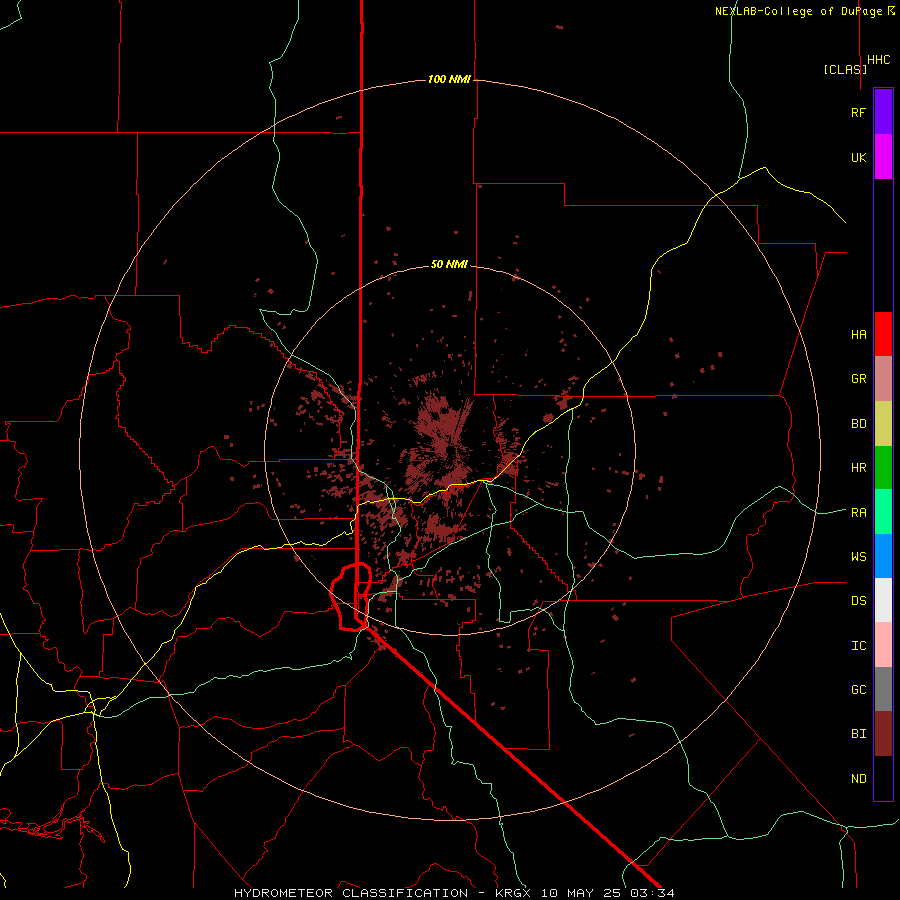The height and width of the screenshot is (900, 900).
Task: Pick the RA light green swatch
Action: (x=883, y=512)
